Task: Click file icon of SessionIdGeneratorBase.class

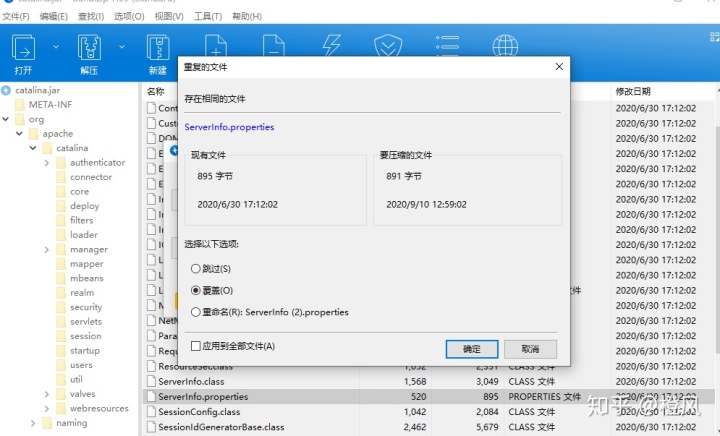Action: point(152,427)
